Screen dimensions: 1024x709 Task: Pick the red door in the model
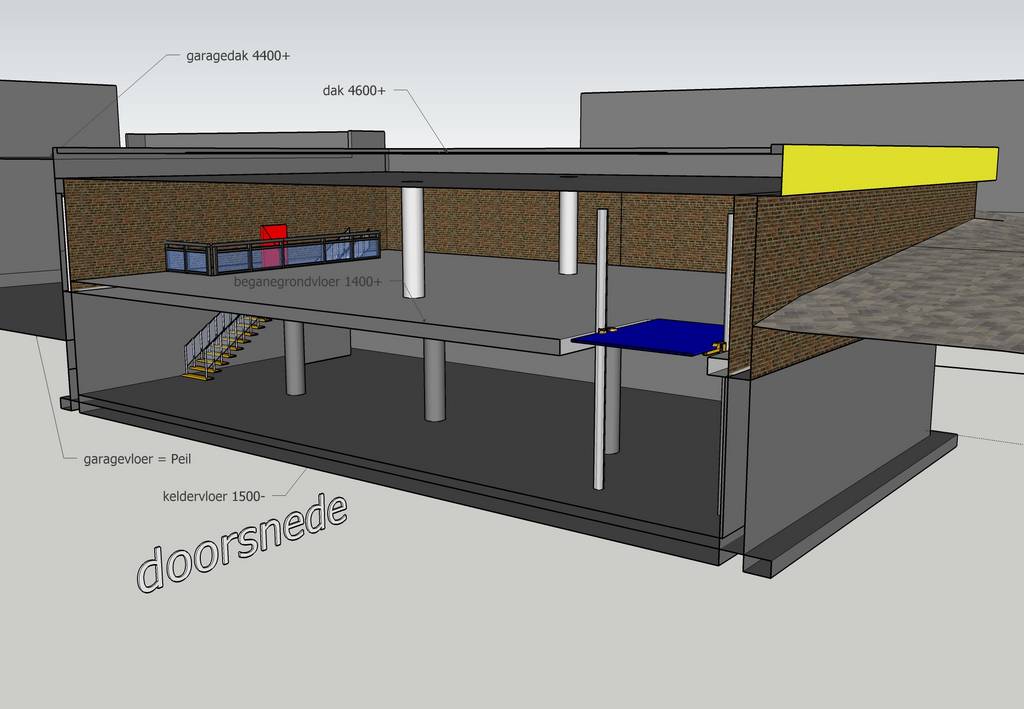[273, 245]
